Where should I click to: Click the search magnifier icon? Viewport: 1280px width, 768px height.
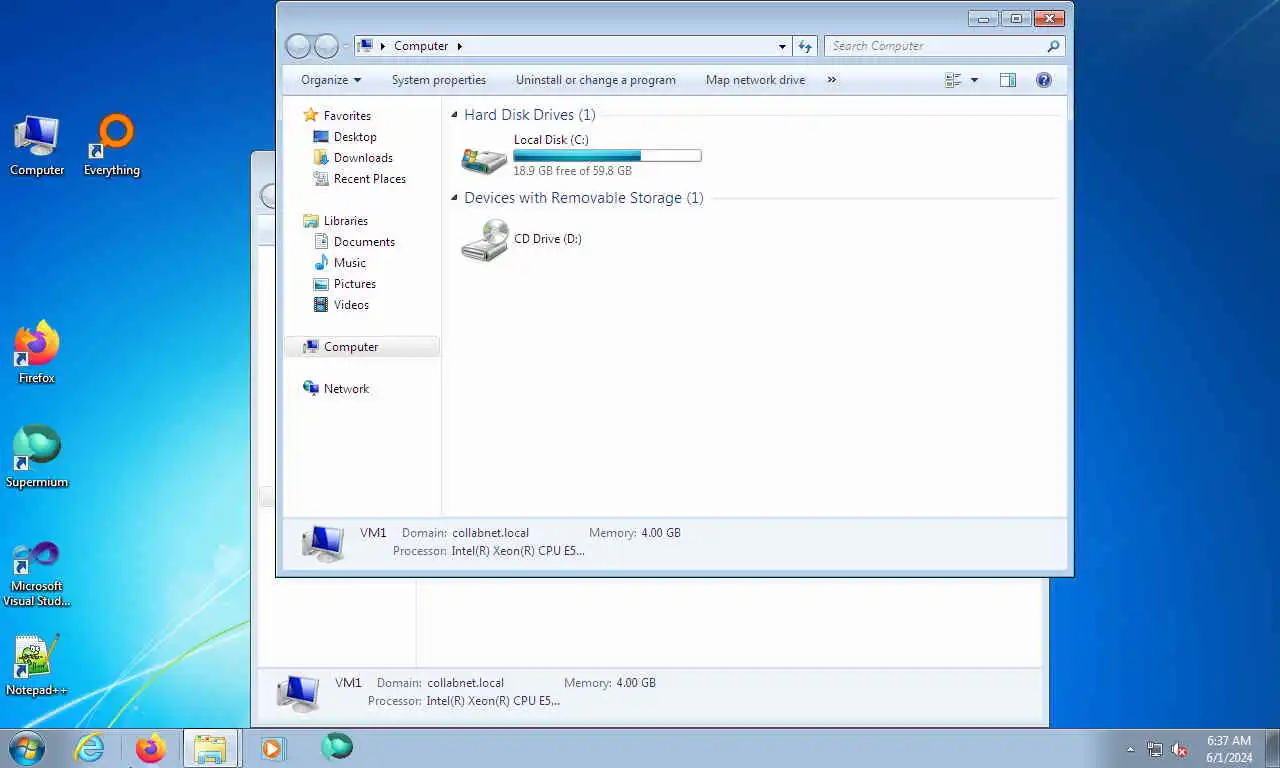click(1053, 46)
